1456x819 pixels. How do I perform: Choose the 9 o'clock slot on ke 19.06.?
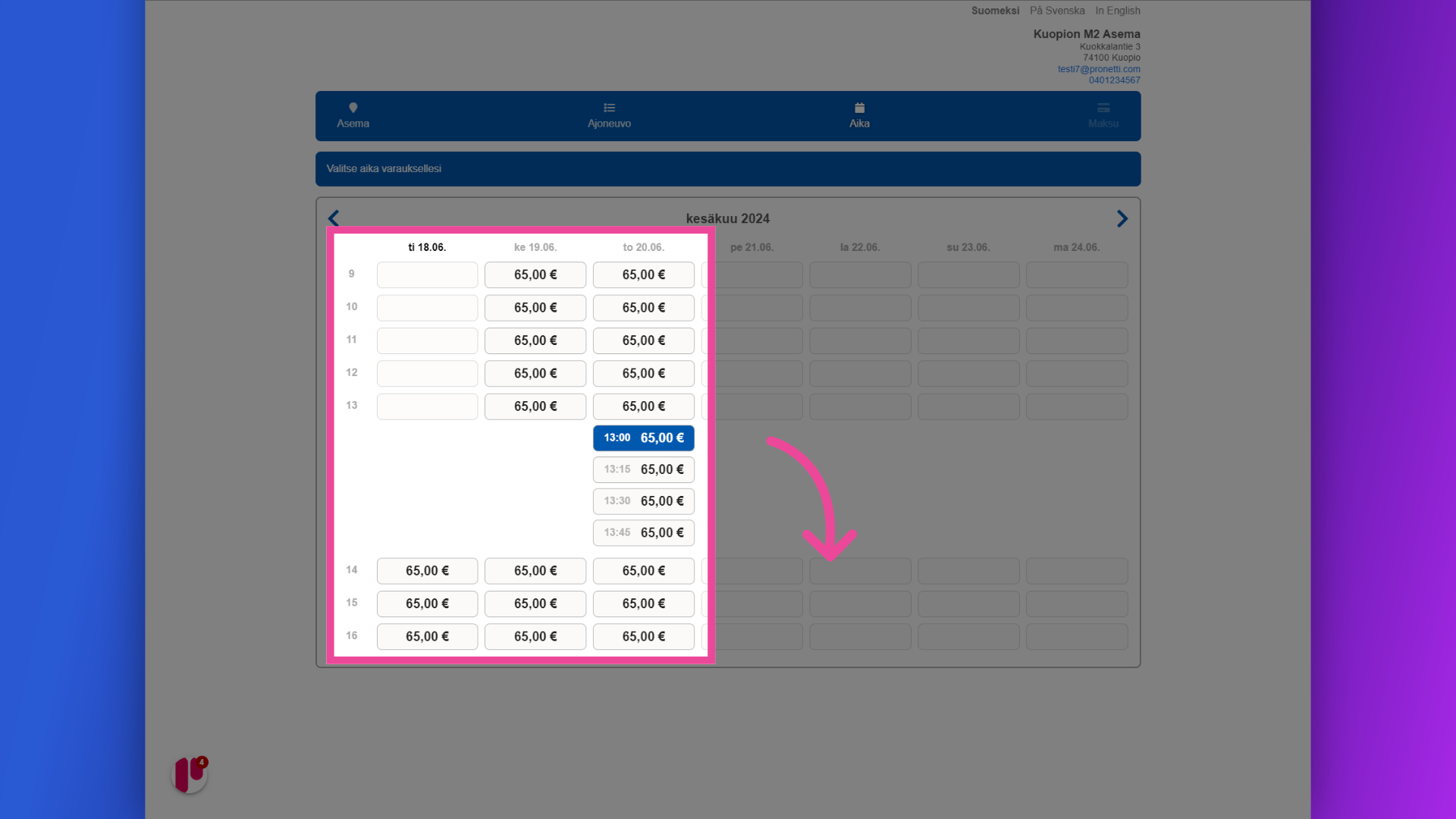[x=535, y=275]
